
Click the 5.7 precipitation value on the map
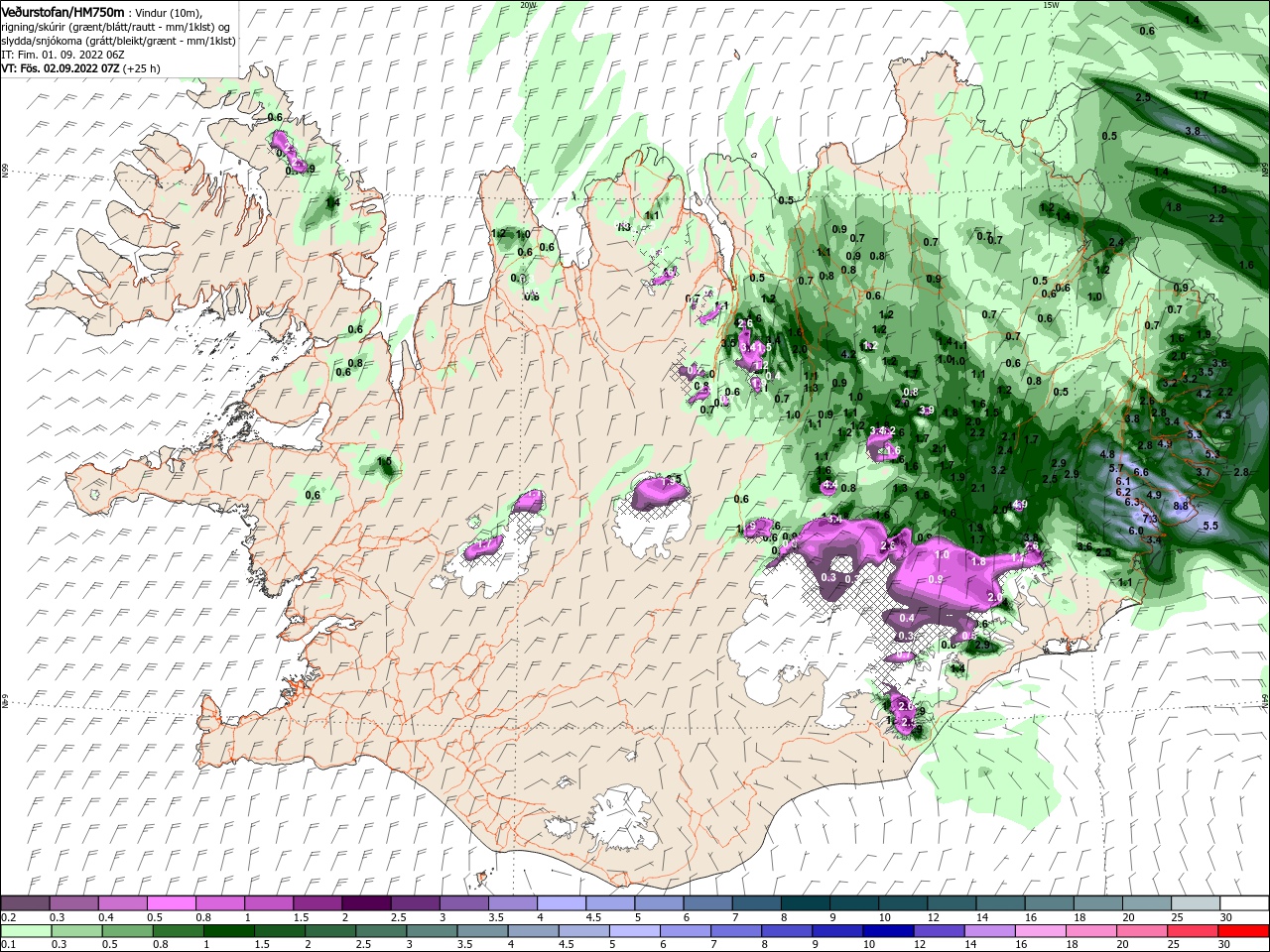1115,468
